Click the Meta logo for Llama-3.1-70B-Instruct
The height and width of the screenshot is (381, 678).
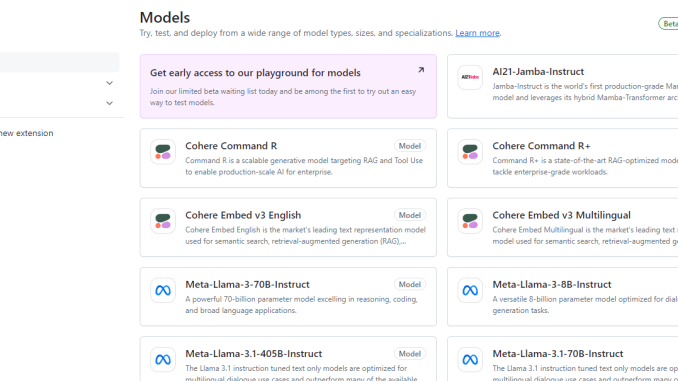pyautogui.click(x=470, y=359)
